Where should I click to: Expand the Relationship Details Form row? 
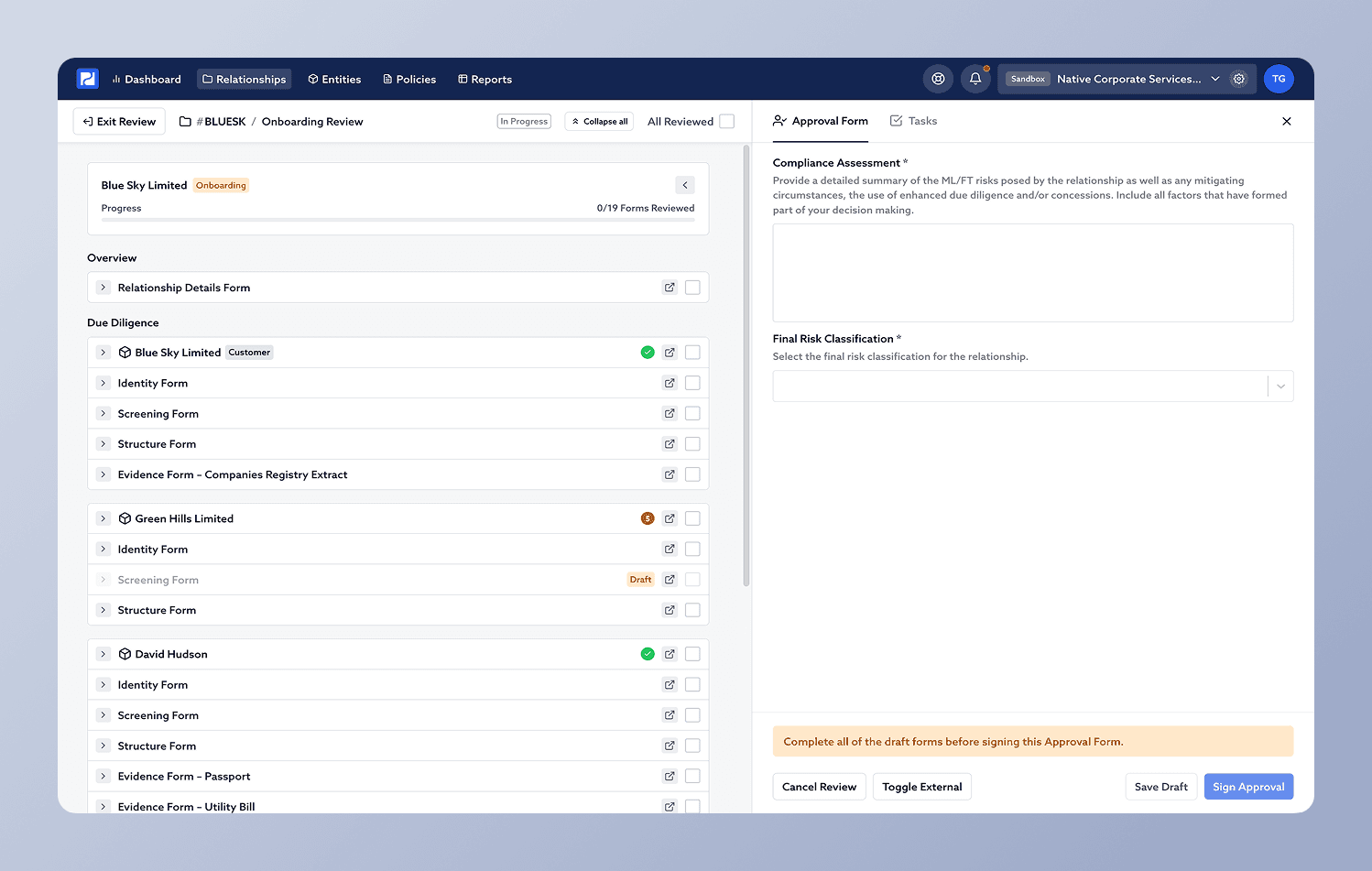103,288
